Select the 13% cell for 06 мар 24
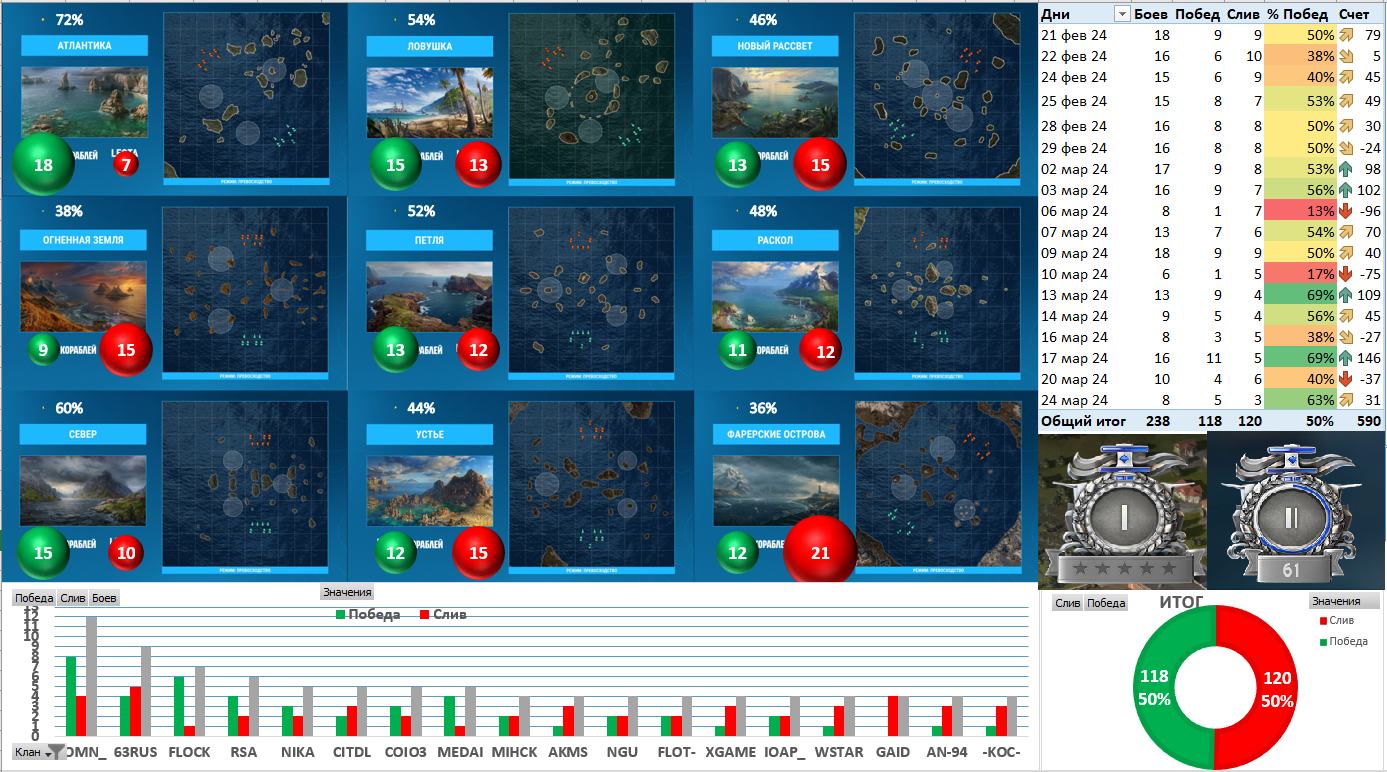The height and width of the screenshot is (772, 1387). 1301,211
